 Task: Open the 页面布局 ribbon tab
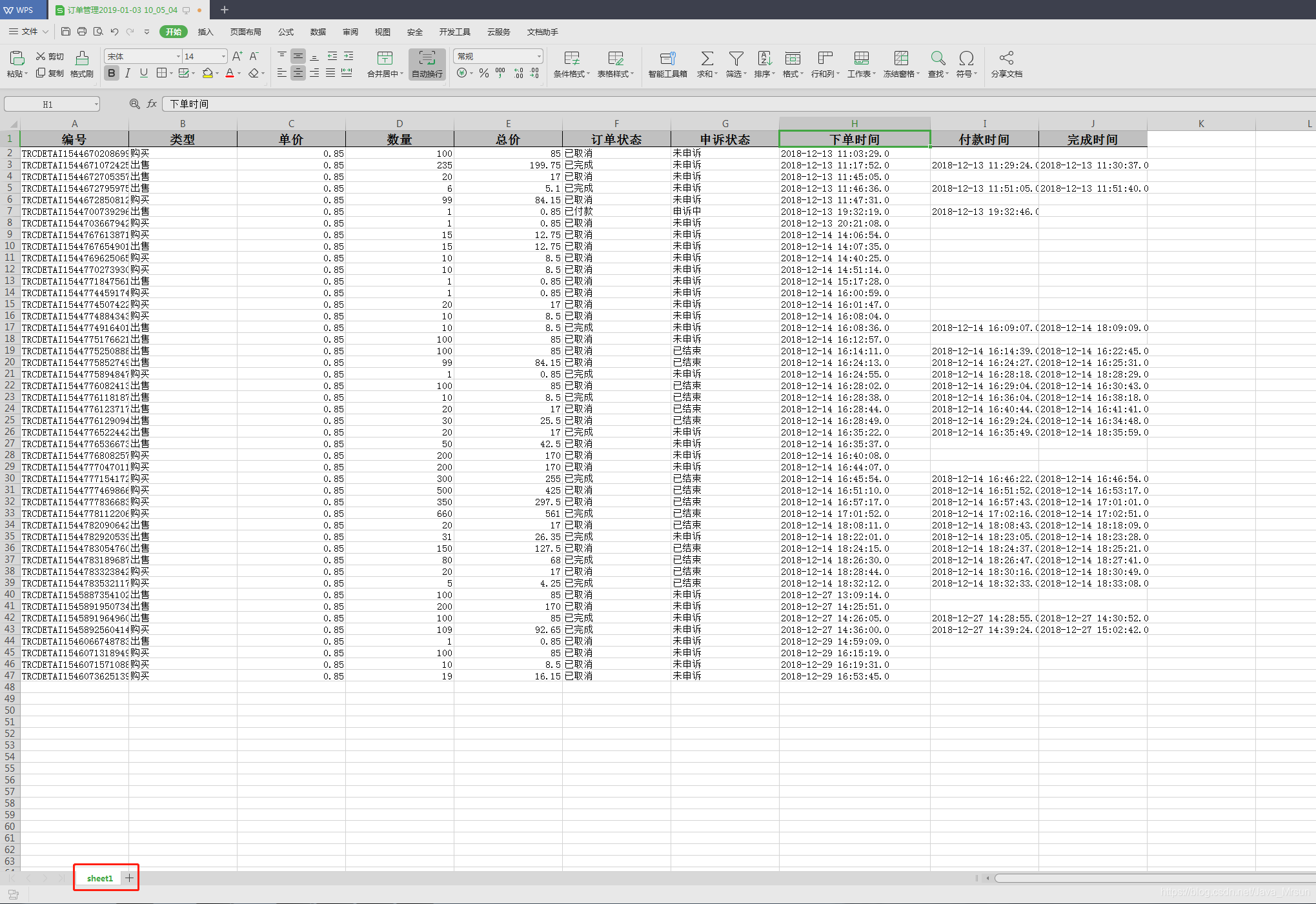(245, 32)
